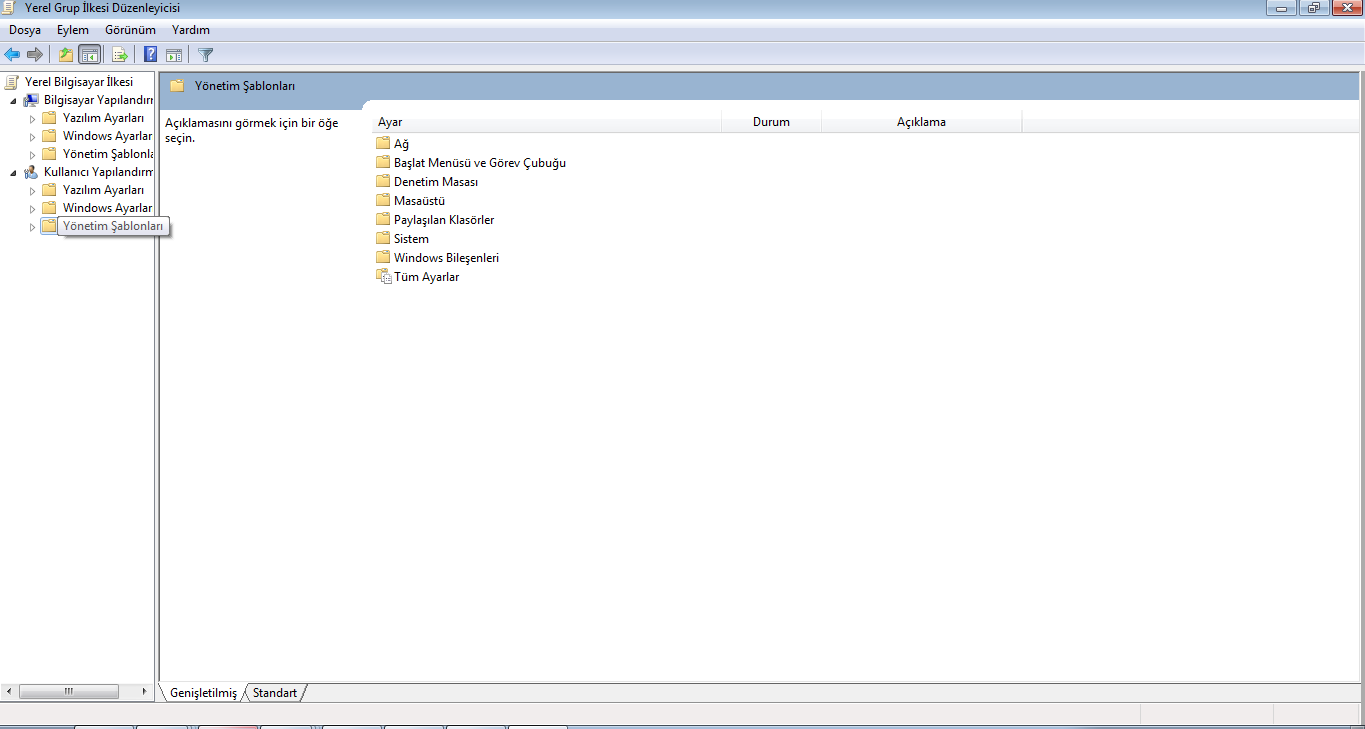Image resolution: width=1365 pixels, height=729 pixels.
Task: Click the tree pane horizontal scrollbar thumb
Action: [x=69, y=691]
